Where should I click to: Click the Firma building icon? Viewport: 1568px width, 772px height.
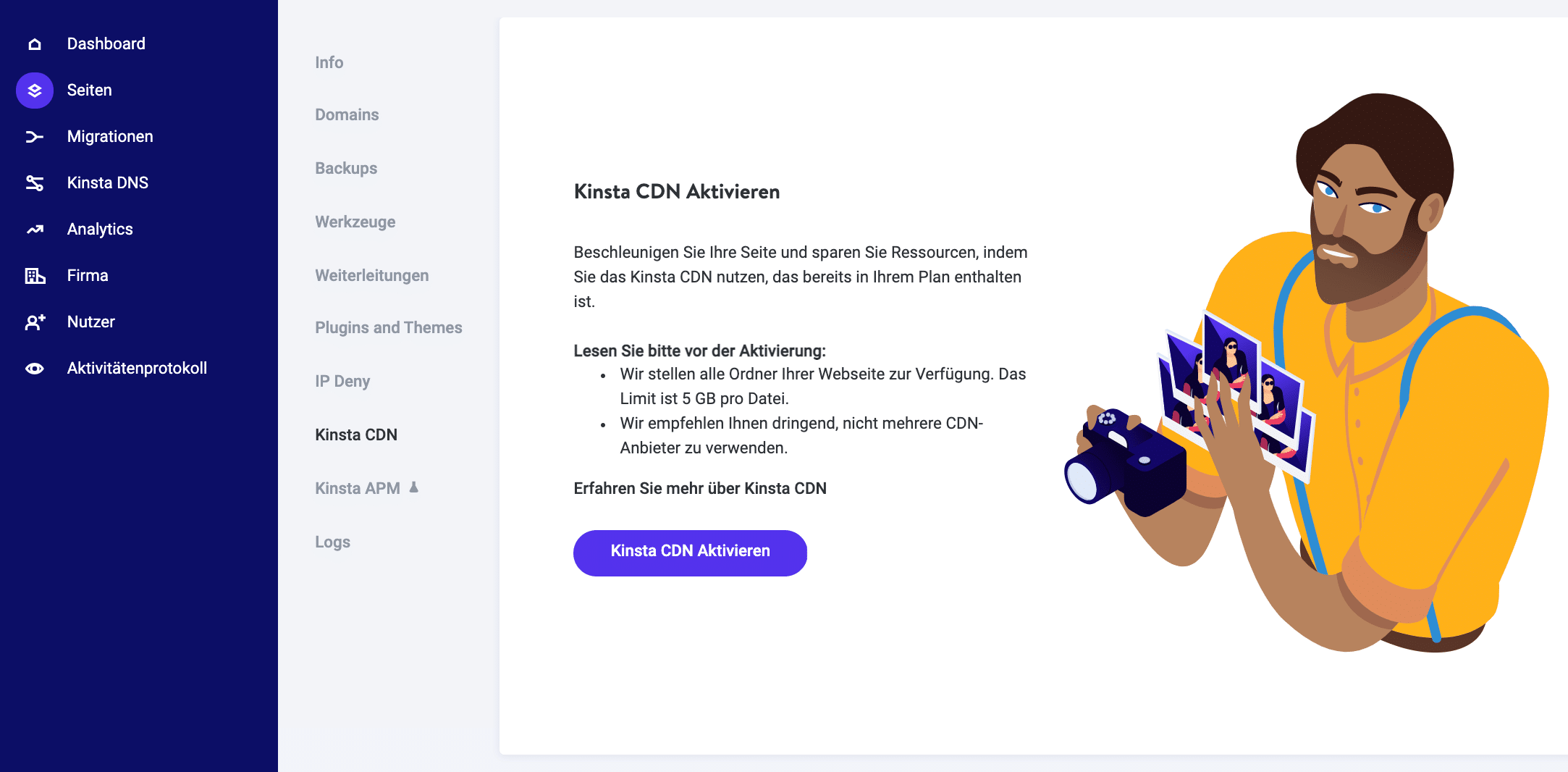(x=35, y=276)
